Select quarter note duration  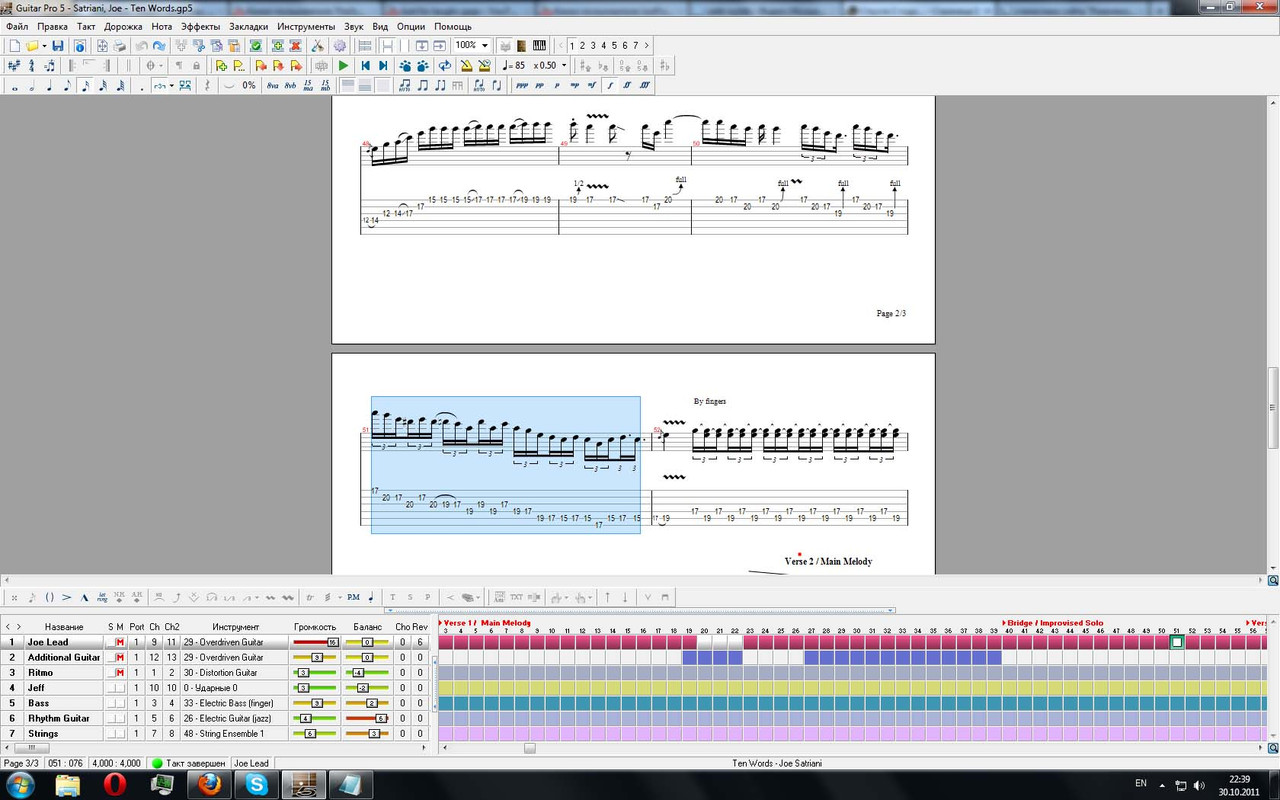49,86
